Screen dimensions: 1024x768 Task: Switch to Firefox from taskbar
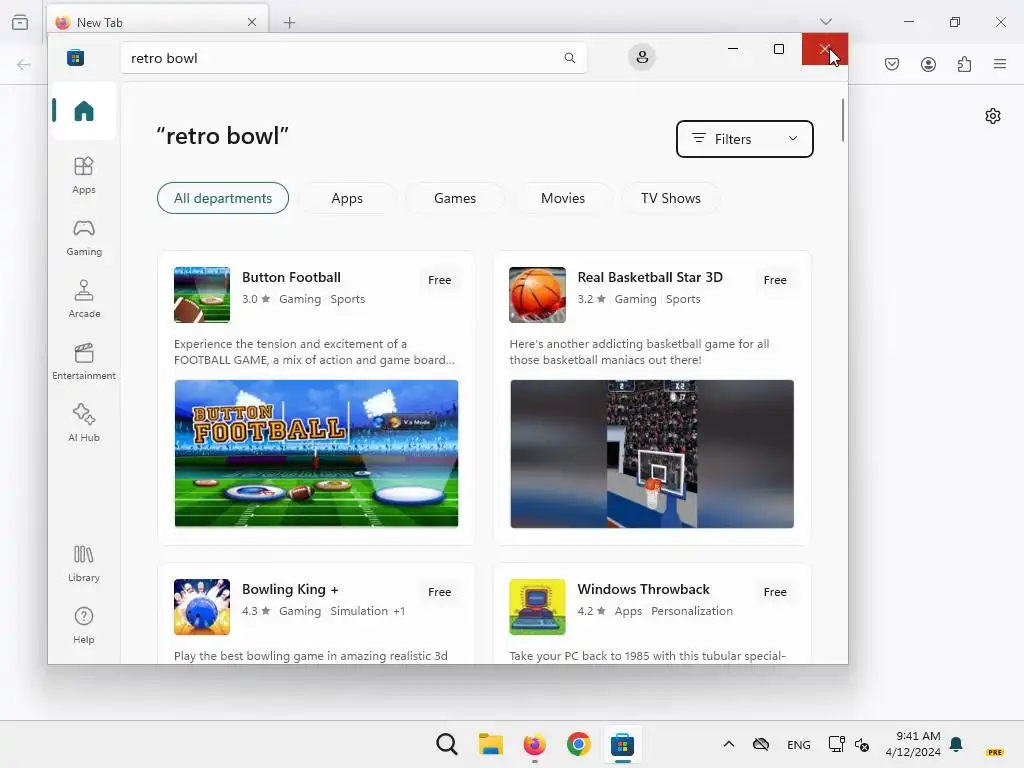click(534, 744)
